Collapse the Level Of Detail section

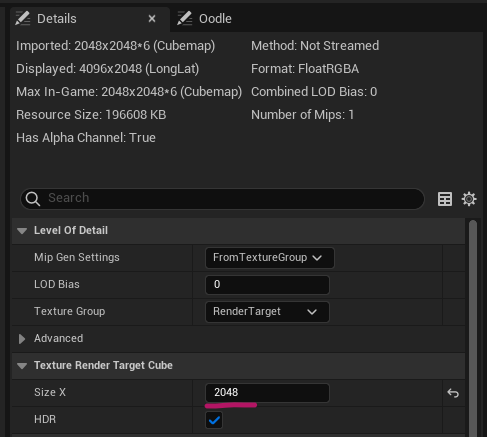pos(22,231)
